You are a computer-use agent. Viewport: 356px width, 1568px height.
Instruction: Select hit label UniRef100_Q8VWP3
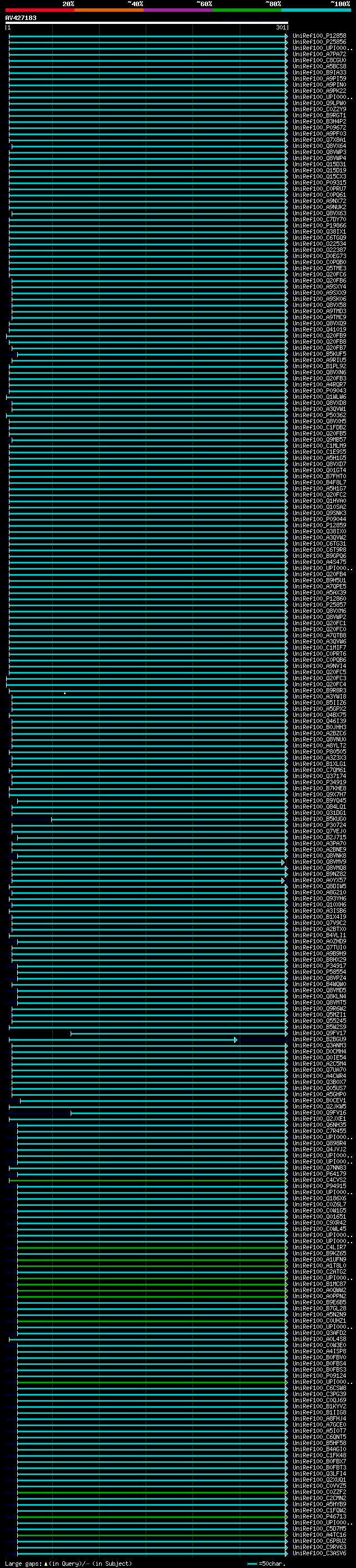(319, 152)
